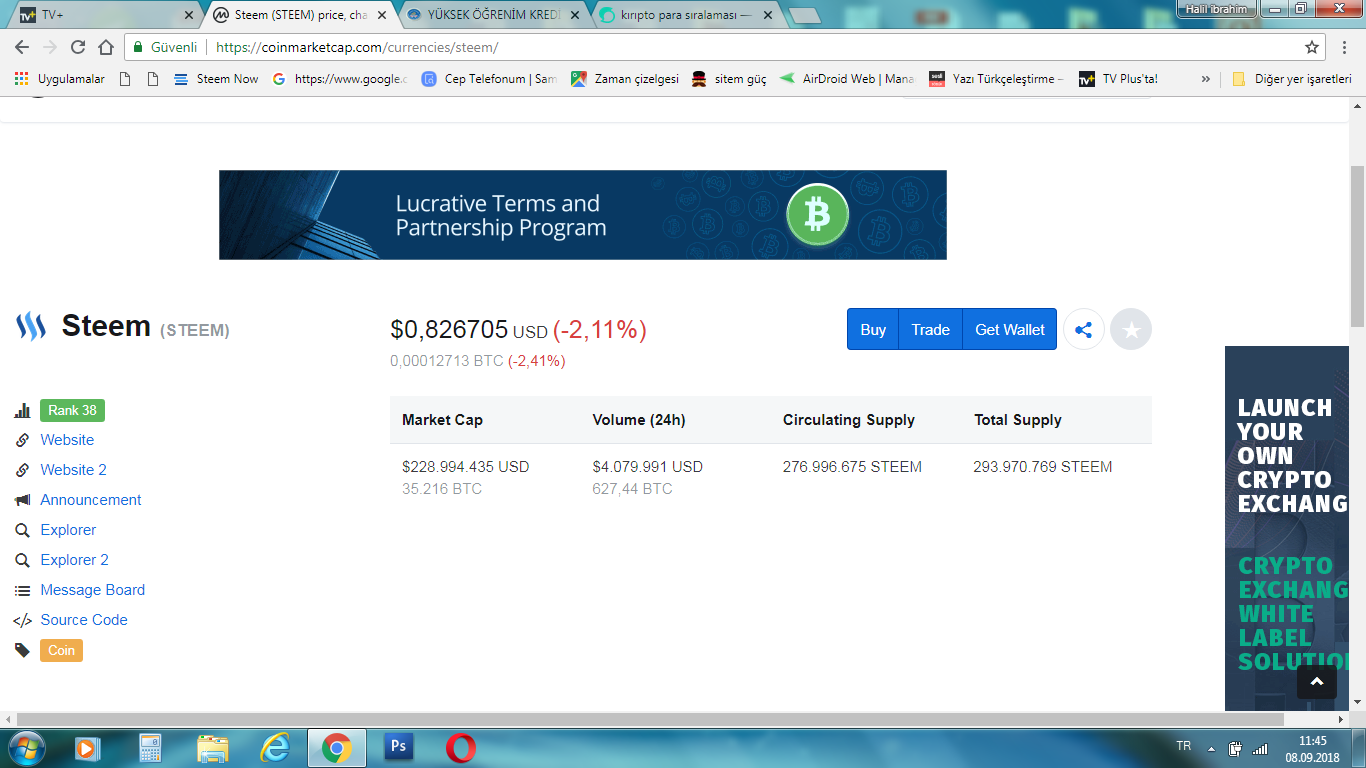This screenshot has width=1366, height=768.
Task: Click the Lucrative Terms banner ad
Action: (x=583, y=215)
